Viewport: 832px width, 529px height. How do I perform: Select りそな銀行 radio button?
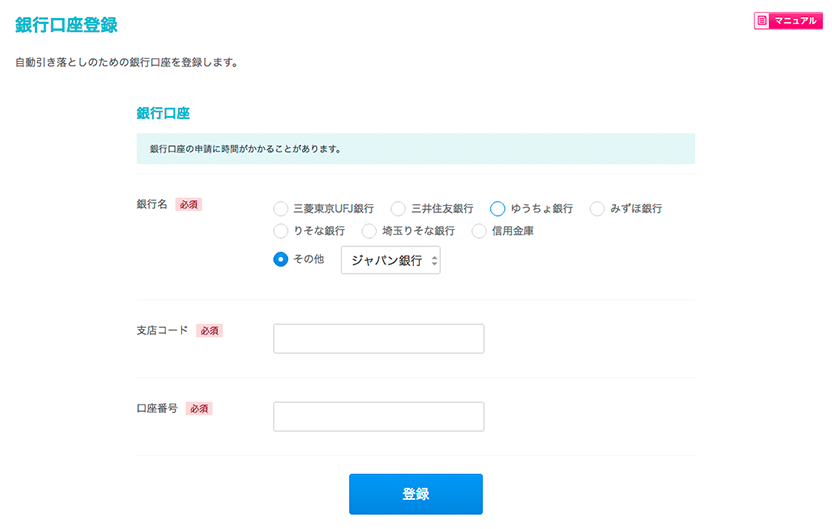click(281, 231)
